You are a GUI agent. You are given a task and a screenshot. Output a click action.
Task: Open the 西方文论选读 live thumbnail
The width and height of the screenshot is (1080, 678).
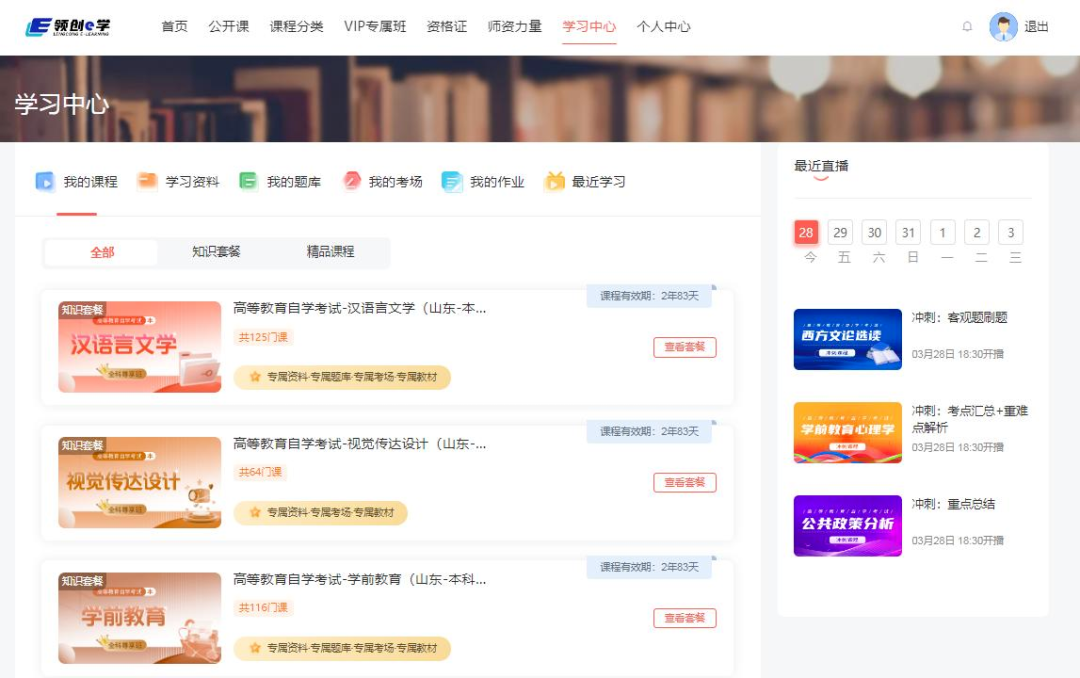[847, 337]
